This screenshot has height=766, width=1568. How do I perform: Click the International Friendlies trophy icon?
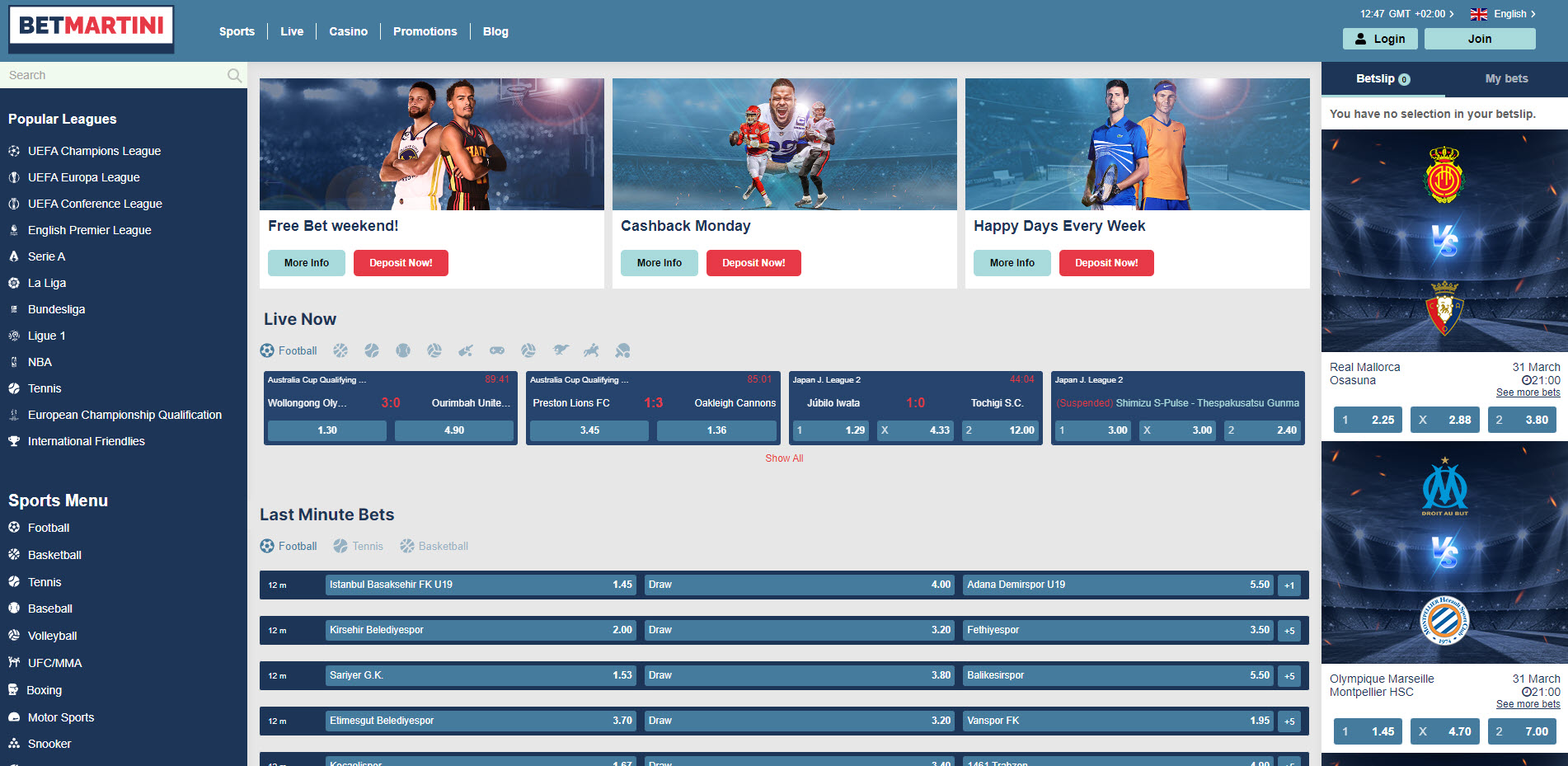[14, 441]
